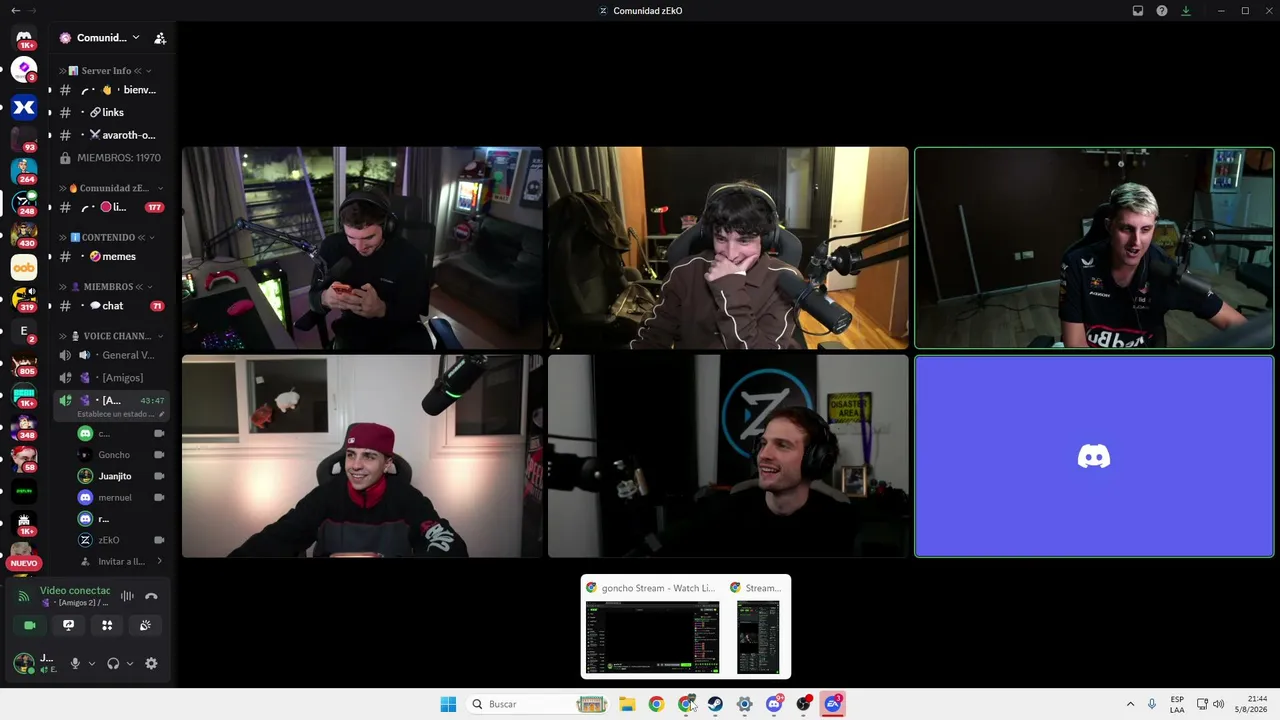Viewport: 1280px width, 720px height.
Task: Go back with the title bar arrow
Action: (x=15, y=10)
